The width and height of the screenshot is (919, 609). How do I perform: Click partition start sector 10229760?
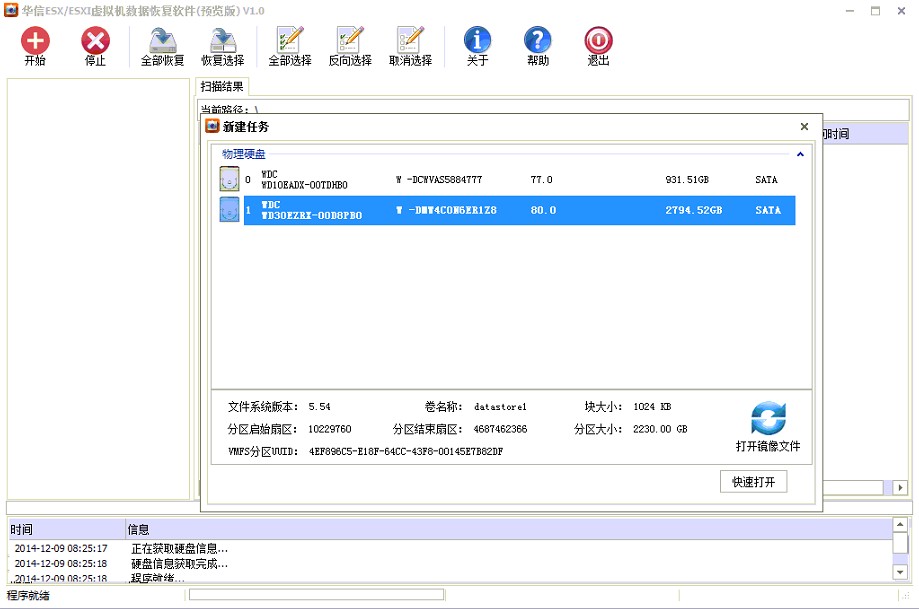point(330,429)
